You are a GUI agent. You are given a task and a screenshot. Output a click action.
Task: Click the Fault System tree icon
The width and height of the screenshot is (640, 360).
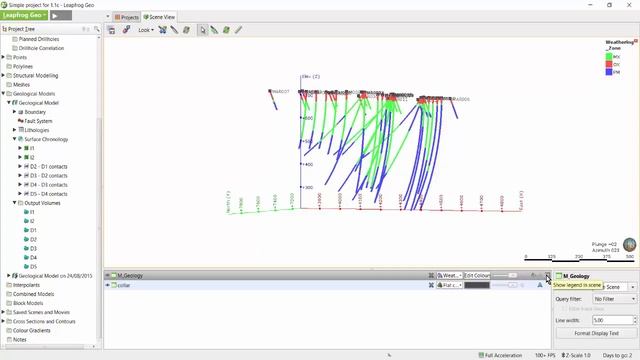tap(20, 121)
